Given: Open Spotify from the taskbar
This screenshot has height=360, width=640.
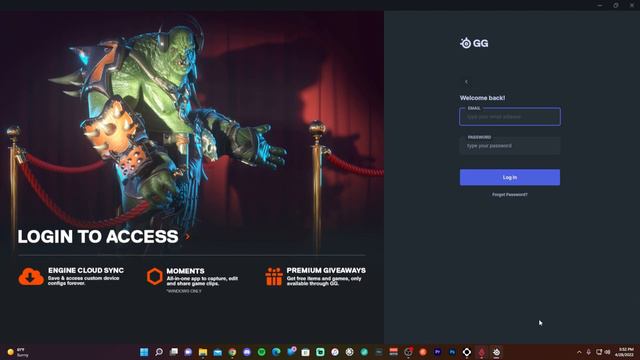Looking at the screenshot, I should click(x=262, y=352).
